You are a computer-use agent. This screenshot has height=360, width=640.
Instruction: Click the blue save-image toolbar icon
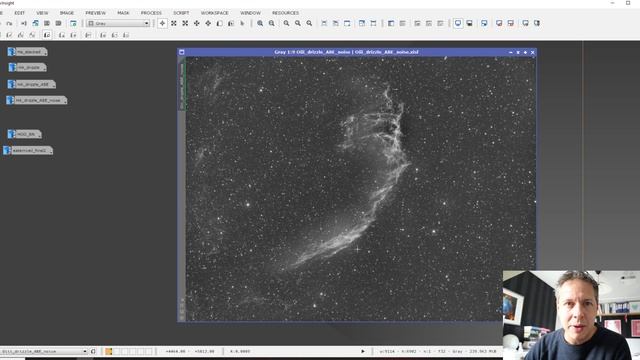36,24
